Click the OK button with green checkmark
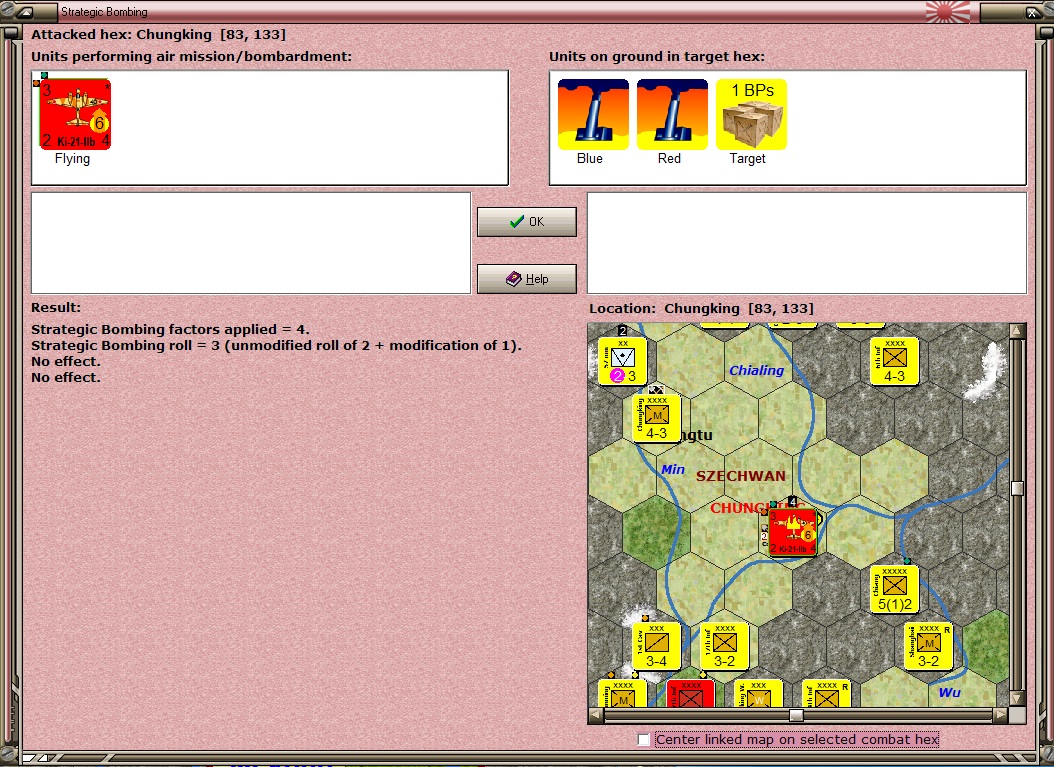Screen dimensions: 1054x767 (x=527, y=222)
